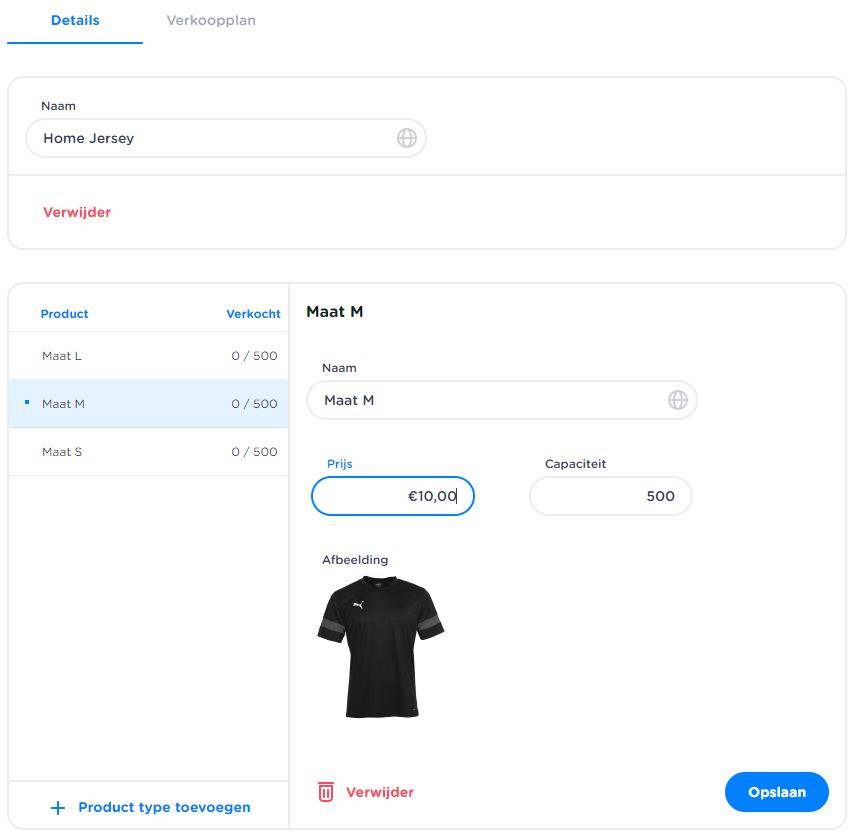Focus the Maat M name input field
The width and height of the screenshot is (856, 839).
coord(490,400)
